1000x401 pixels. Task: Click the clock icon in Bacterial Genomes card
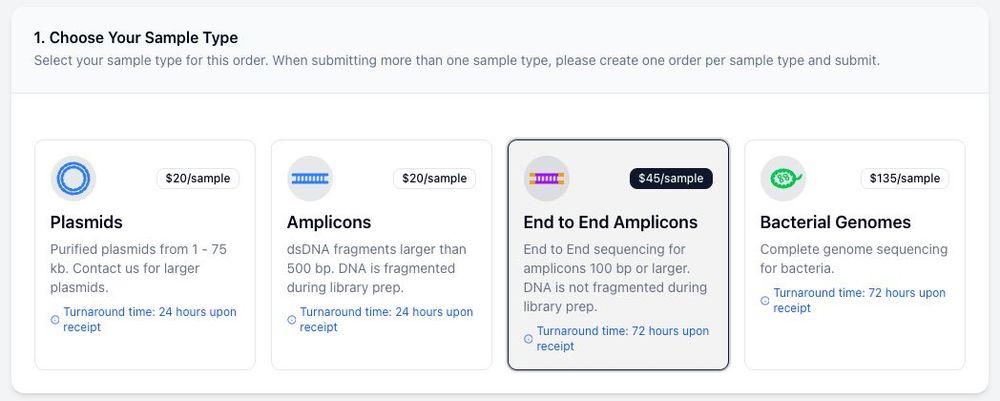tap(765, 301)
